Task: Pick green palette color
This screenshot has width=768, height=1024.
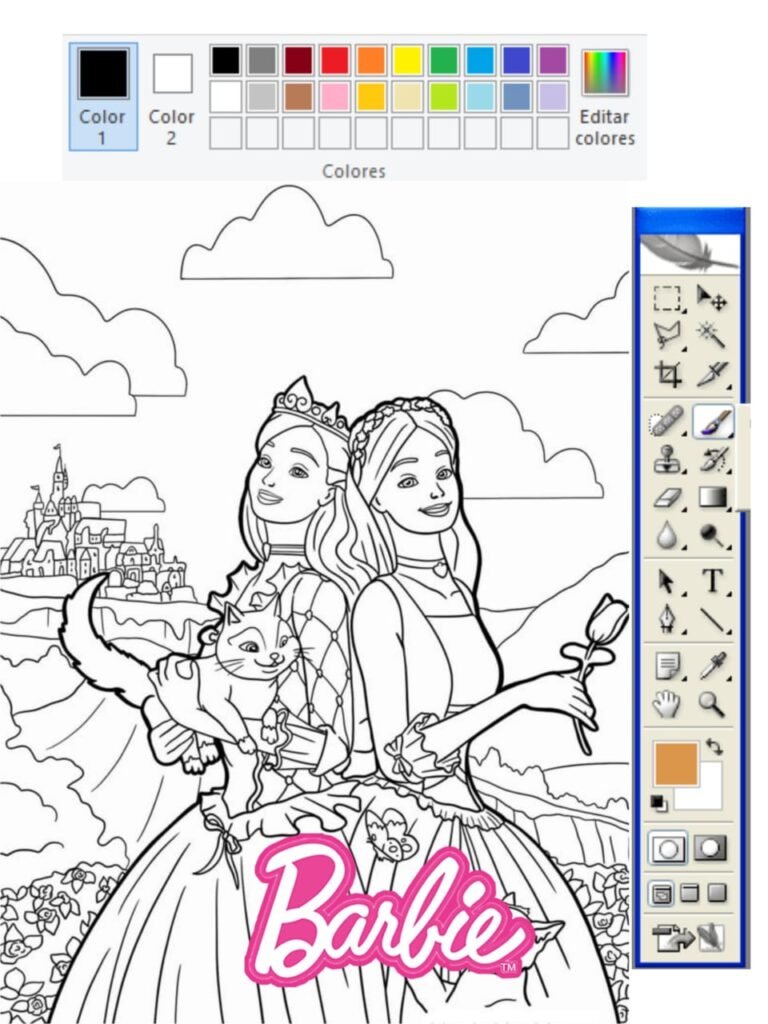Action: click(x=444, y=60)
